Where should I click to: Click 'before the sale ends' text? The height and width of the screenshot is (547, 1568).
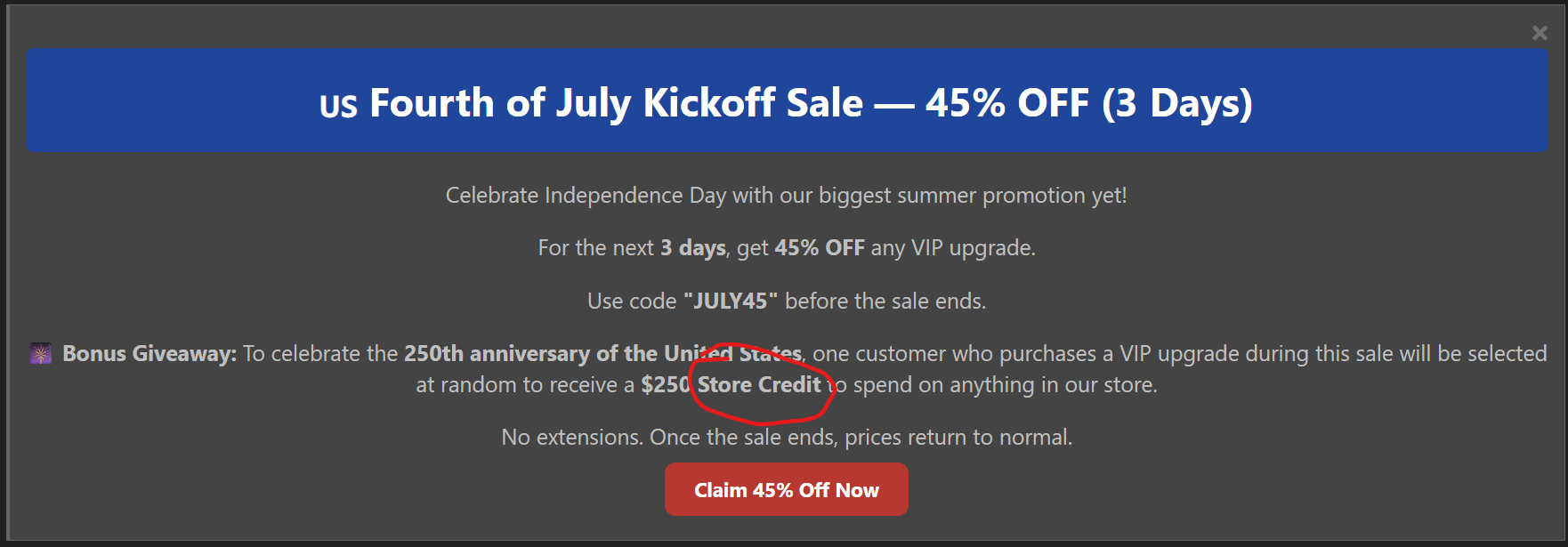pos(885,302)
